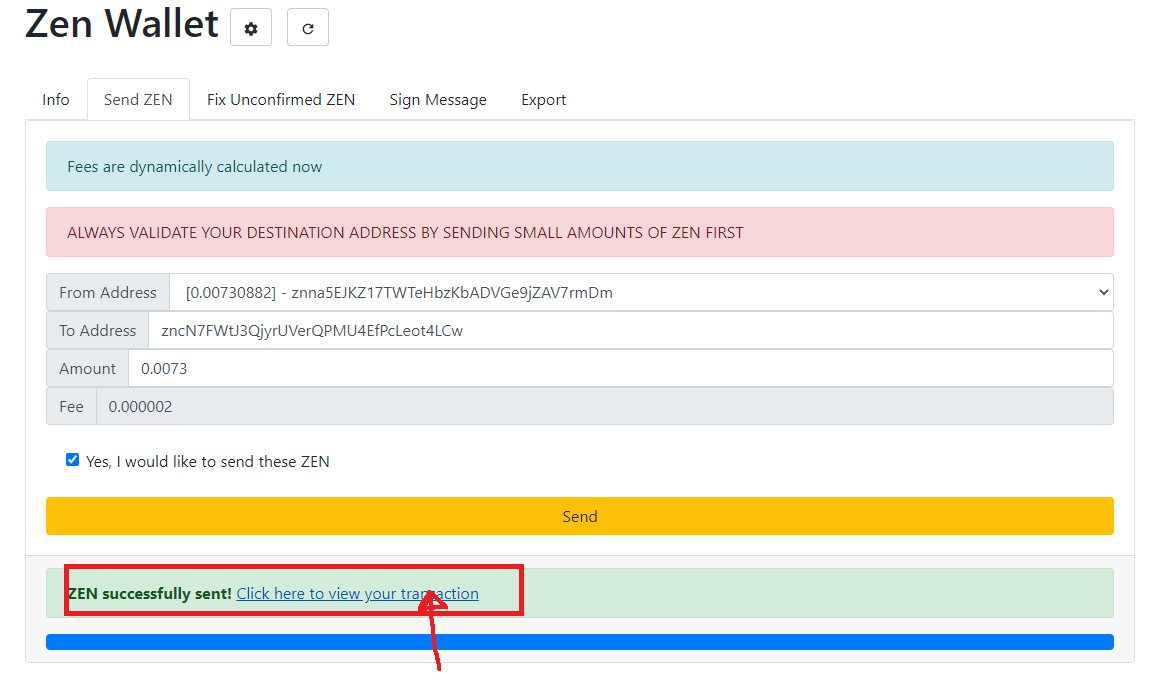Go to Sign Message tab
The height and width of the screenshot is (688, 1163).
[x=438, y=99]
